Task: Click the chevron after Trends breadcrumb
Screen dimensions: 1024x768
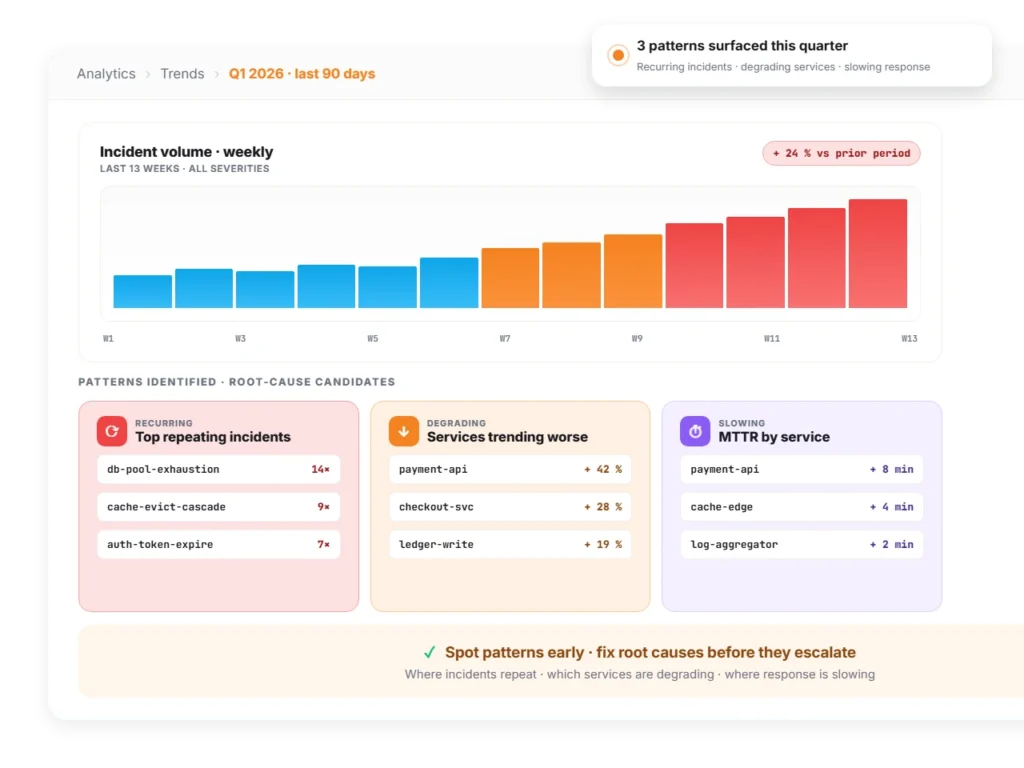Action: 216,74
